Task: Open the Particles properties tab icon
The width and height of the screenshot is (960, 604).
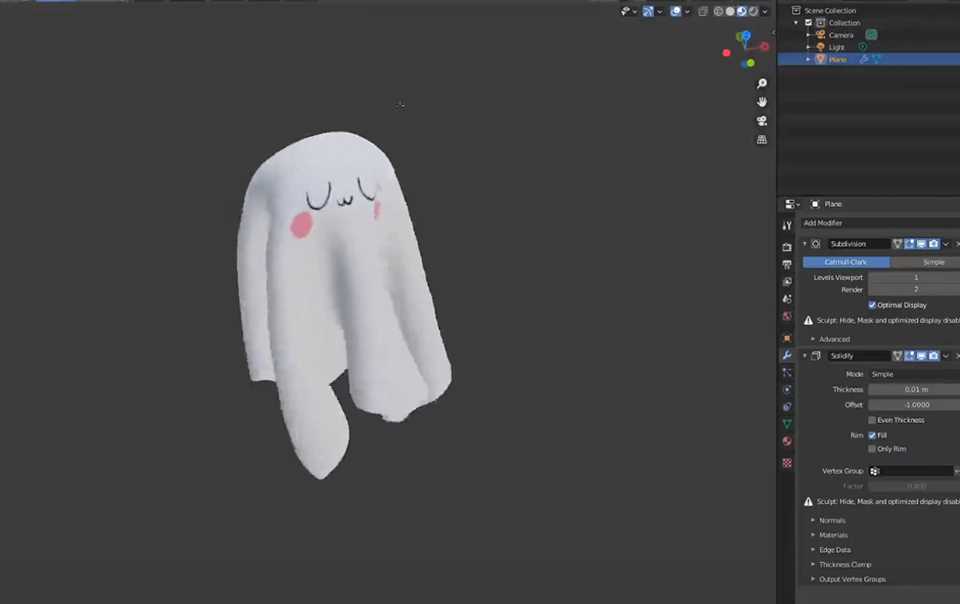Action: (x=787, y=372)
